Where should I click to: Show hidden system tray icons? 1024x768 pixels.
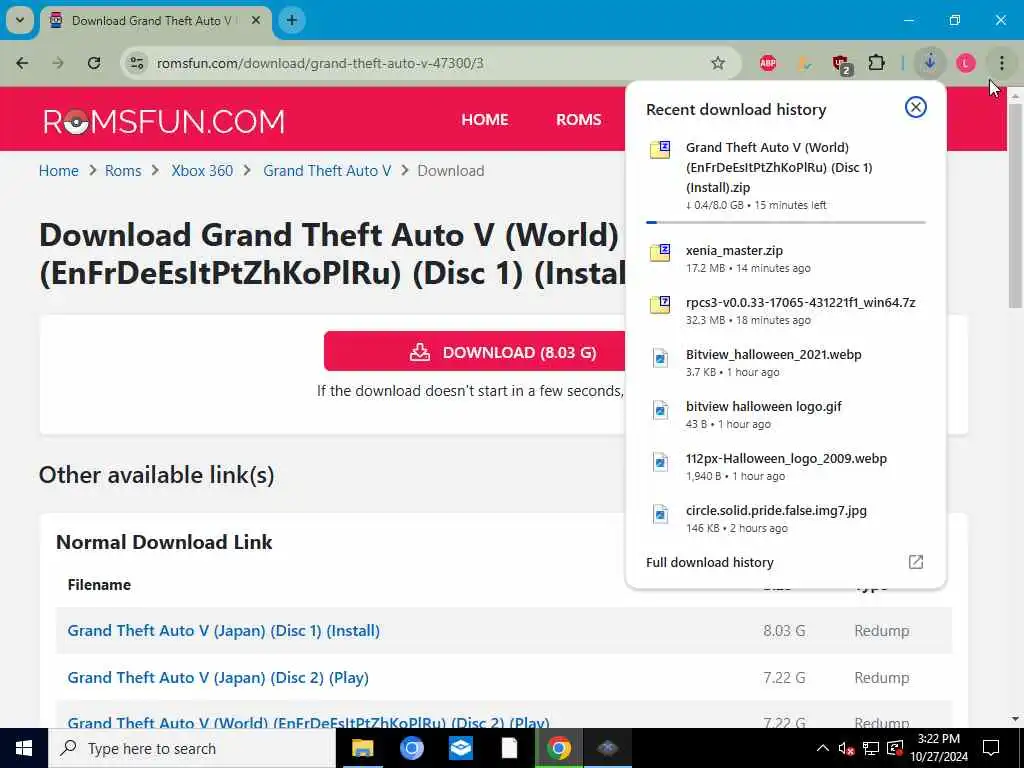[823, 748]
